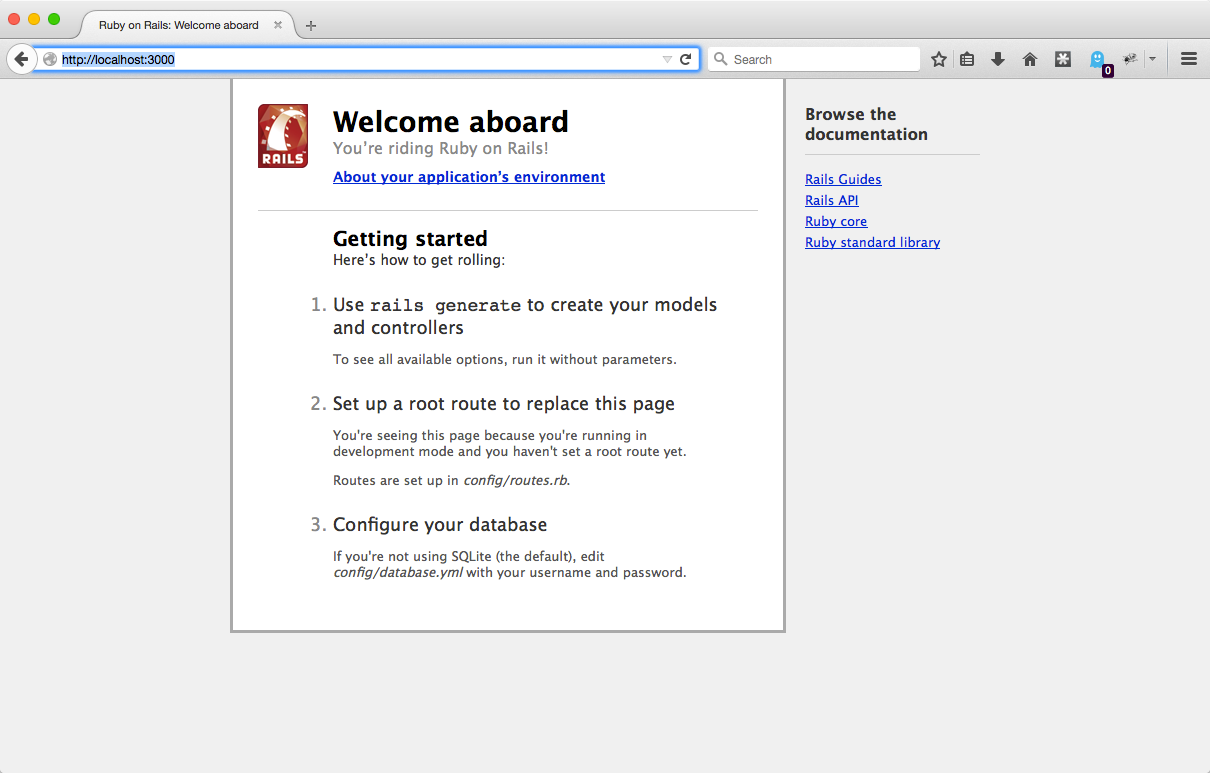Open the Ruby standard library link
This screenshot has width=1210, height=773.
click(x=872, y=243)
